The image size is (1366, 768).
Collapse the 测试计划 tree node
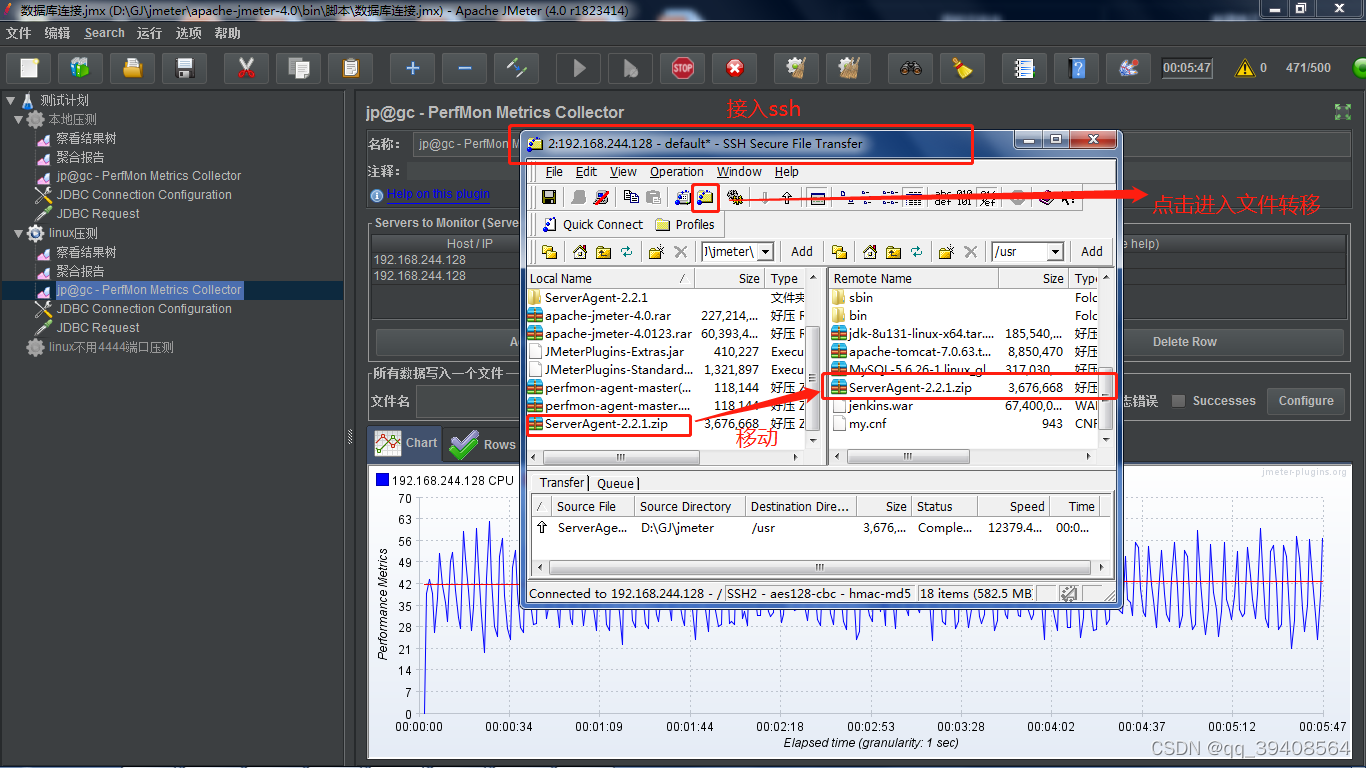(x=10, y=100)
